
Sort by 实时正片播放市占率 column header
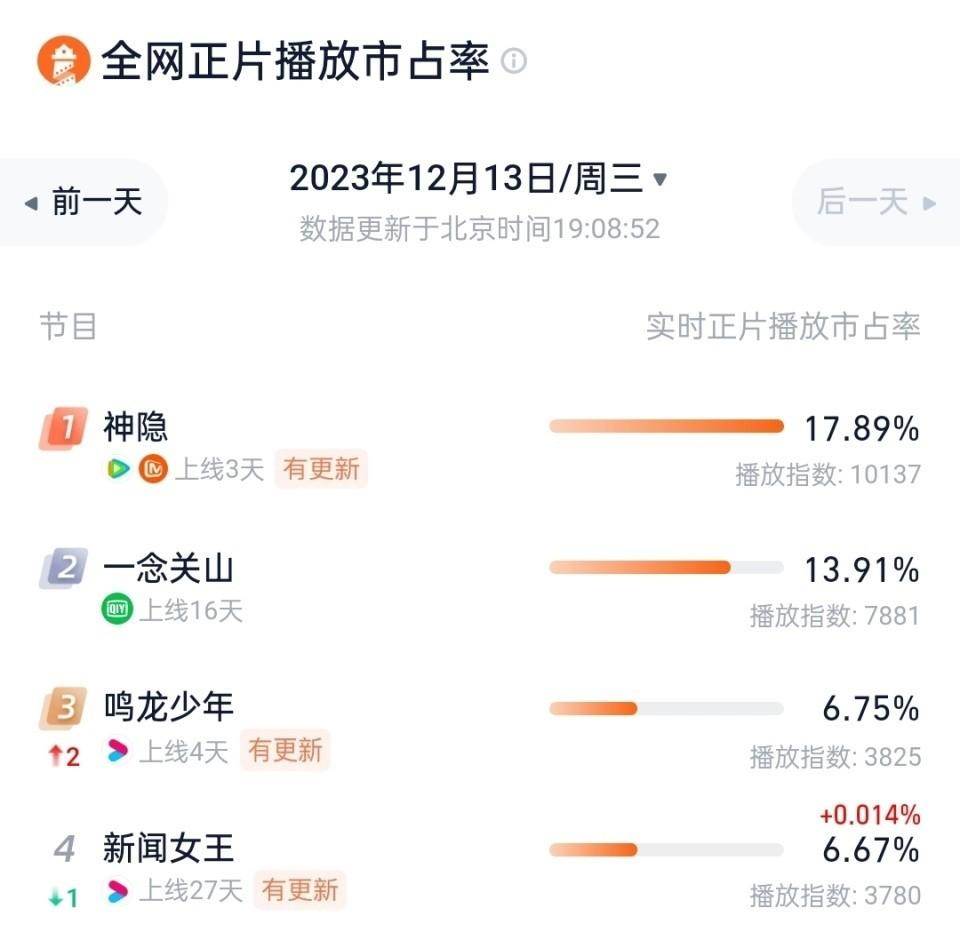click(x=783, y=326)
